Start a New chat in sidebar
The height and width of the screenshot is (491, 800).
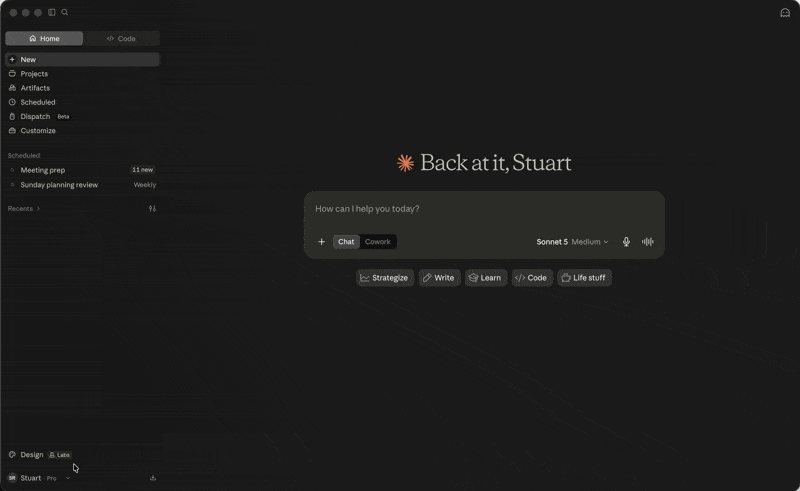click(x=82, y=59)
